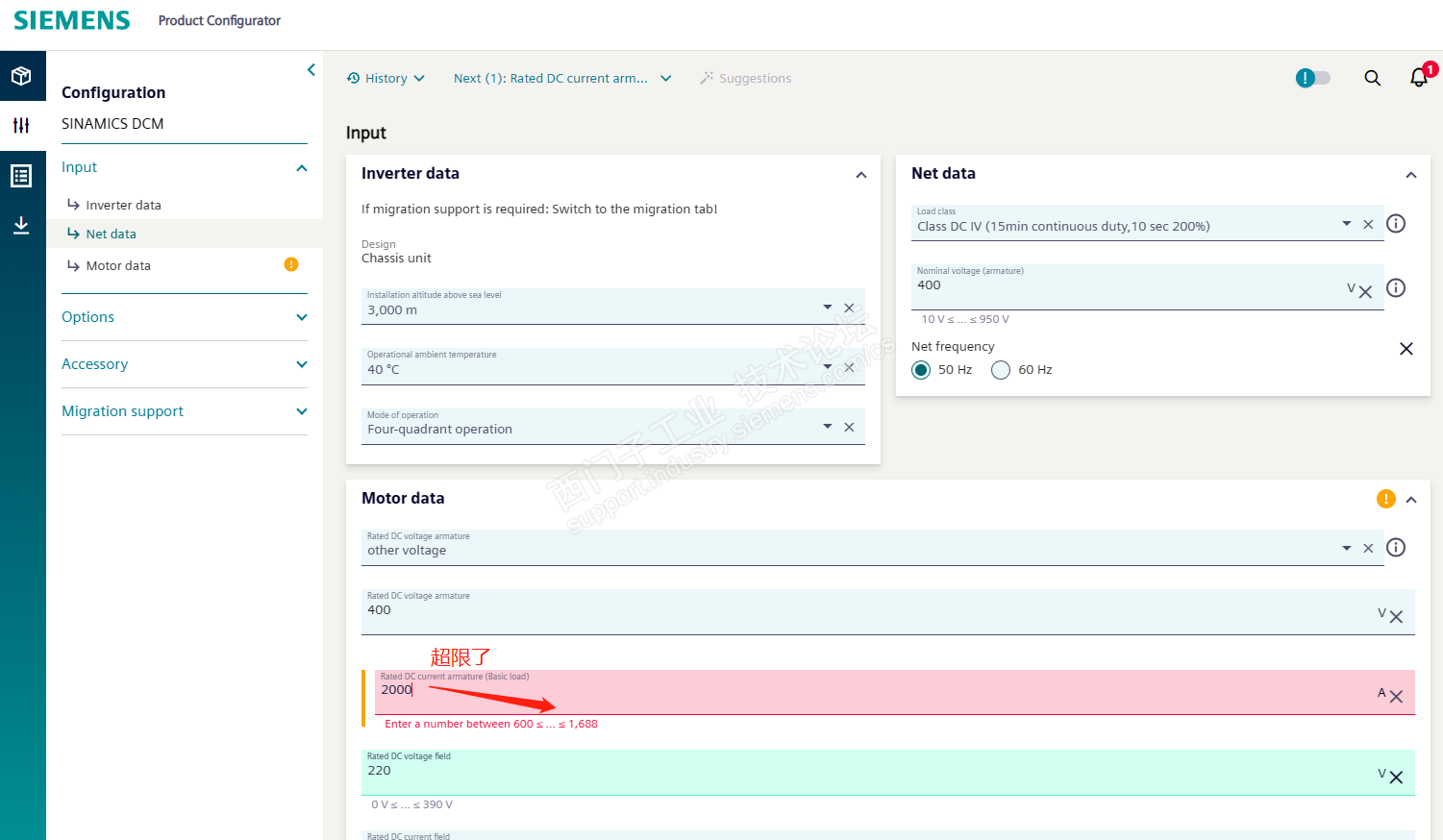Screen dimensions: 1443x840
Task: Click the migration support hint text
Action: [x=539, y=209]
